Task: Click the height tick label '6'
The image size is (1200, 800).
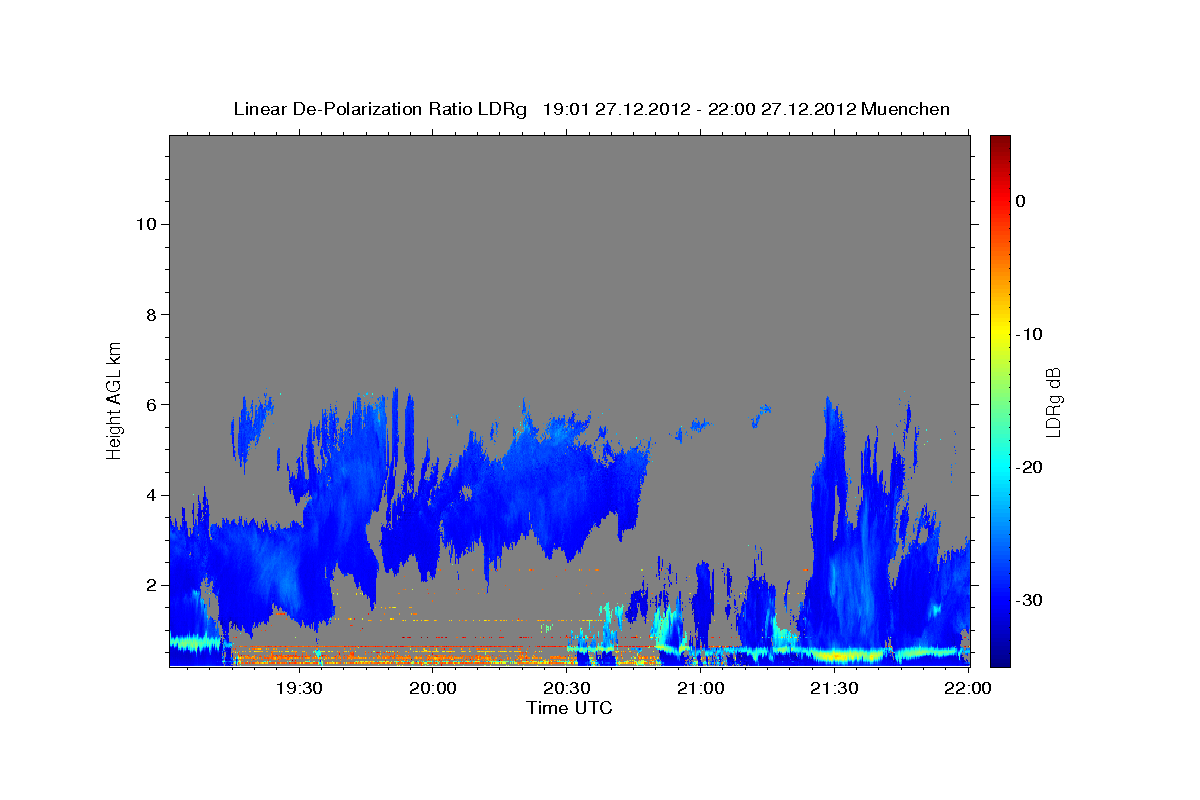Action: click(x=150, y=404)
